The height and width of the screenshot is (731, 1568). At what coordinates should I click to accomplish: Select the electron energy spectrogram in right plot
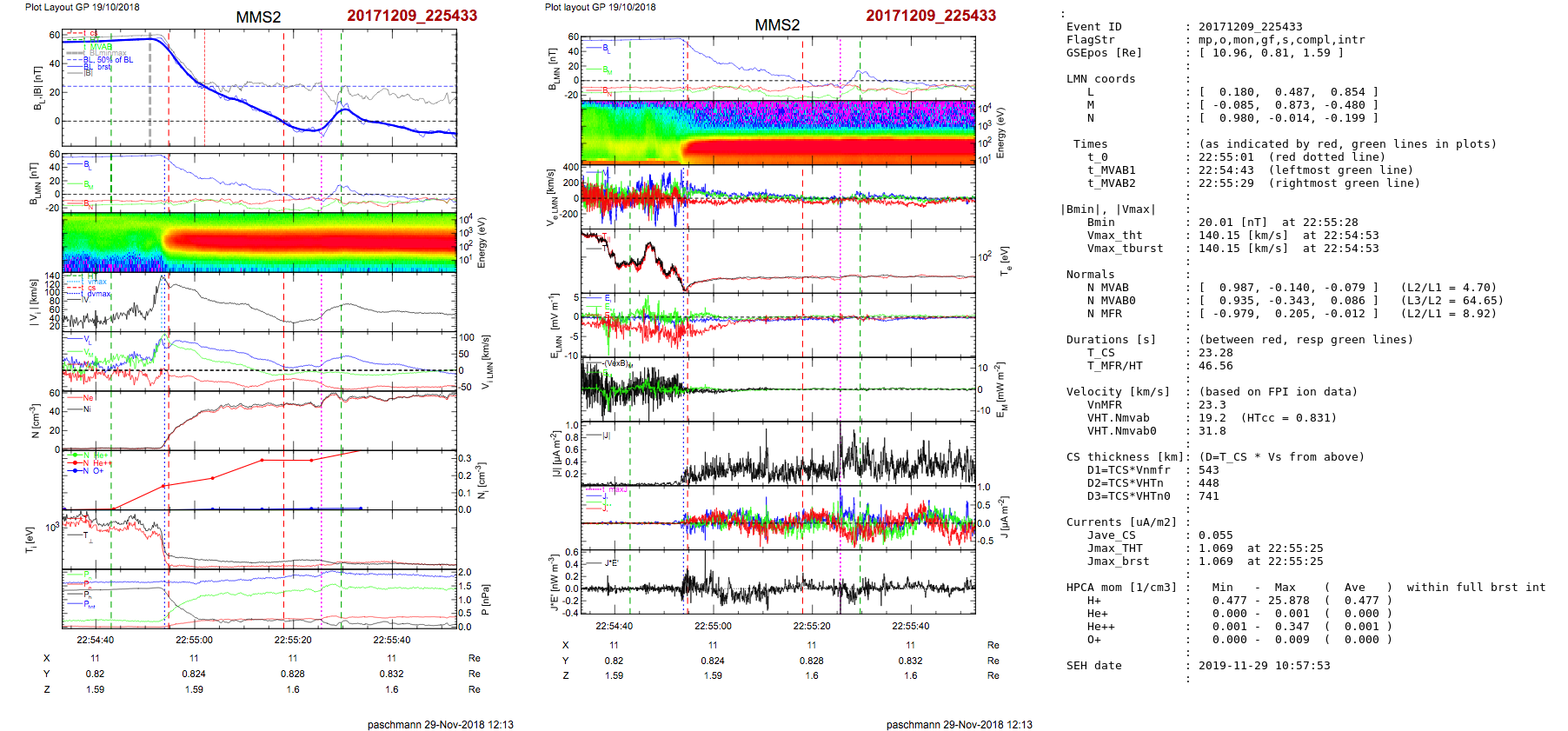click(777, 133)
